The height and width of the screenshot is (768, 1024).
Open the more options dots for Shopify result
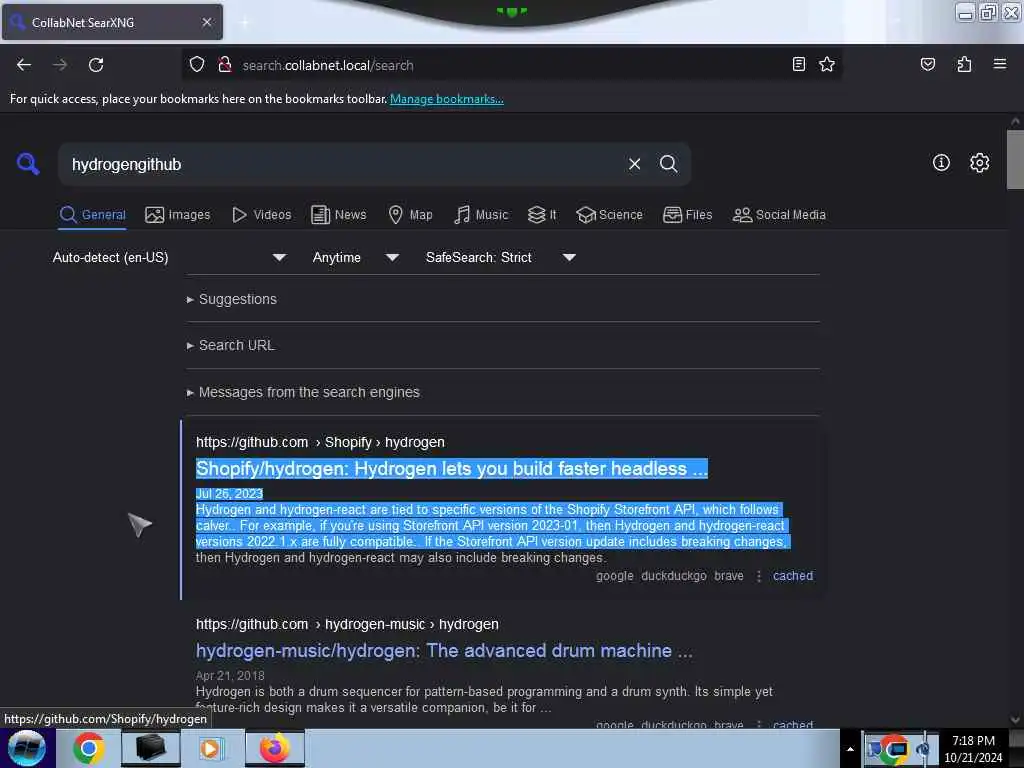[x=758, y=576]
